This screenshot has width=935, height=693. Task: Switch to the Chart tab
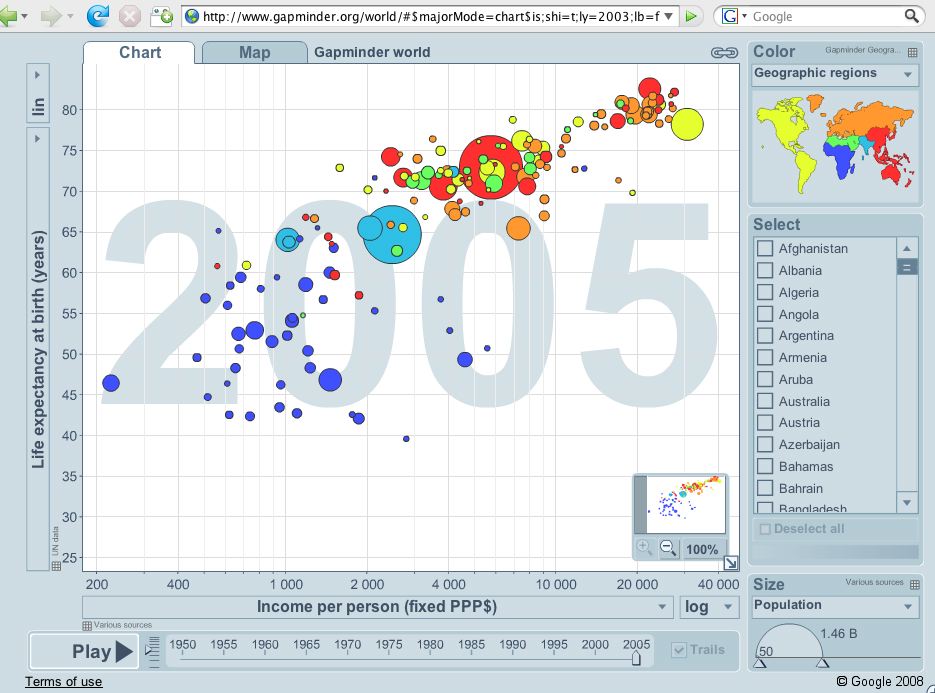(x=139, y=52)
